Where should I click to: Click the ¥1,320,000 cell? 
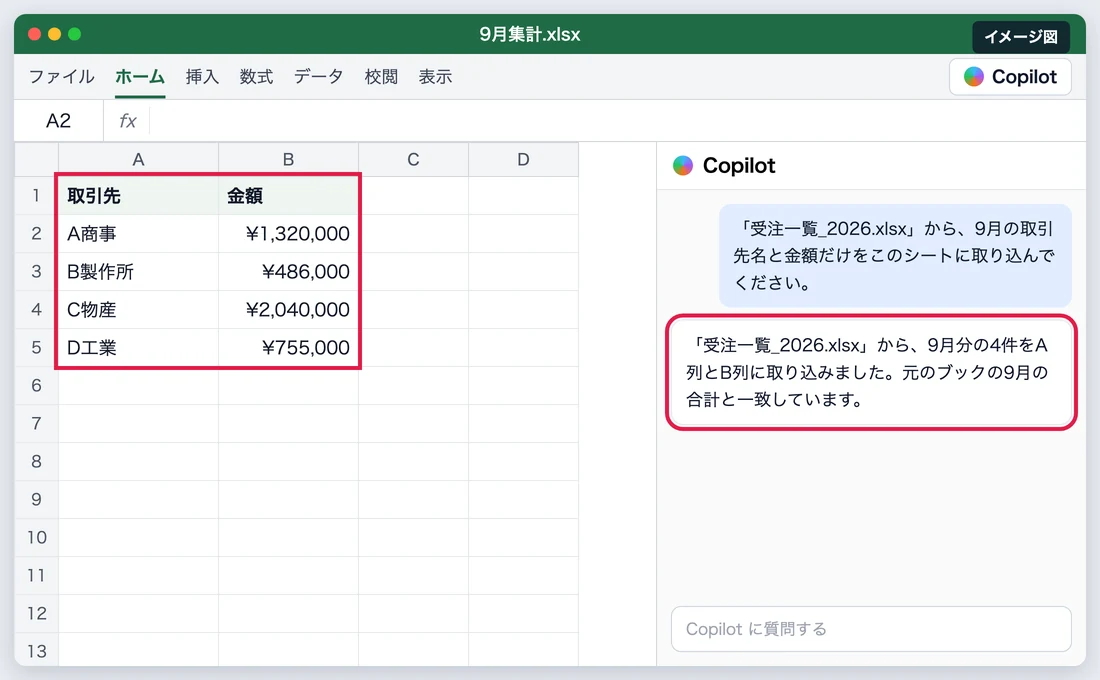(x=288, y=233)
